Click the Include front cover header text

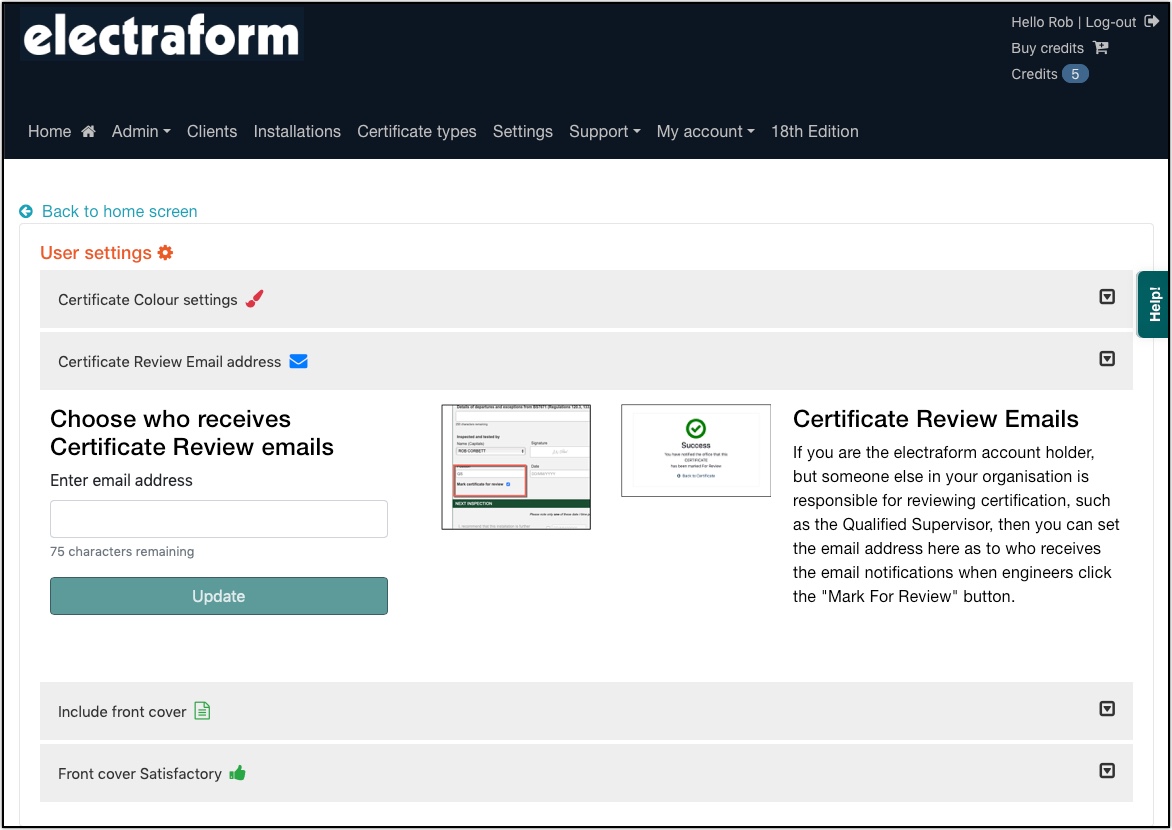tap(122, 712)
